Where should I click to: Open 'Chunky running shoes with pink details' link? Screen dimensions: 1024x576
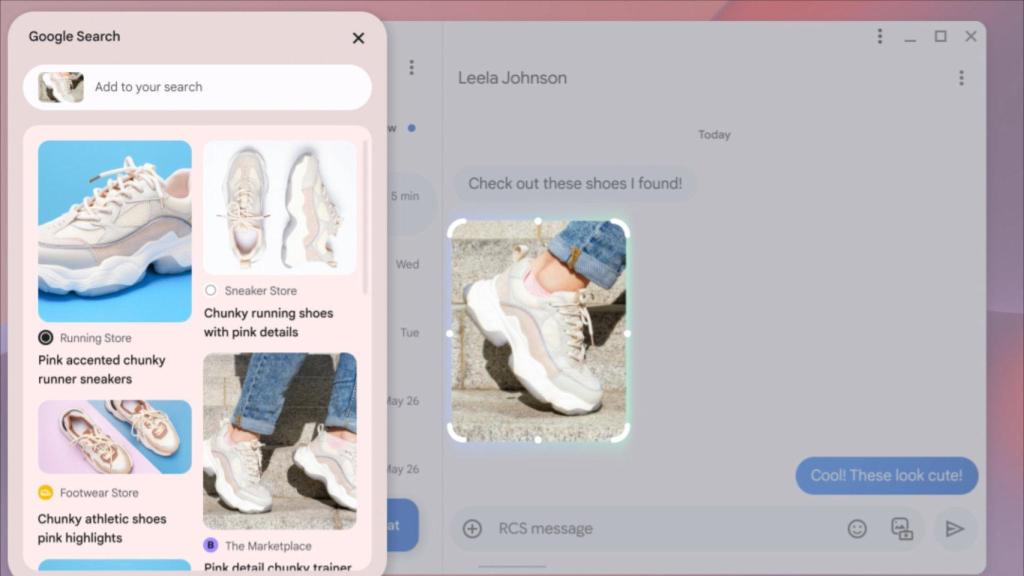point(268,322)
